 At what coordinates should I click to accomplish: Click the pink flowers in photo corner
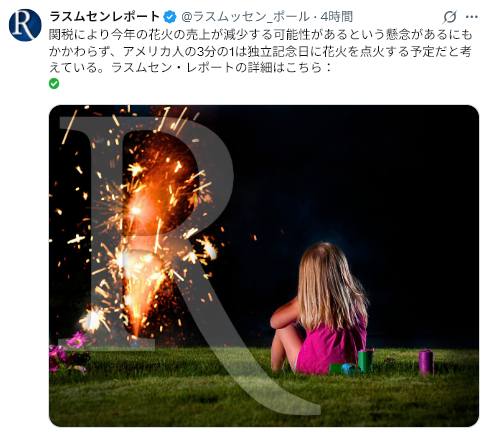pos(68,352)
